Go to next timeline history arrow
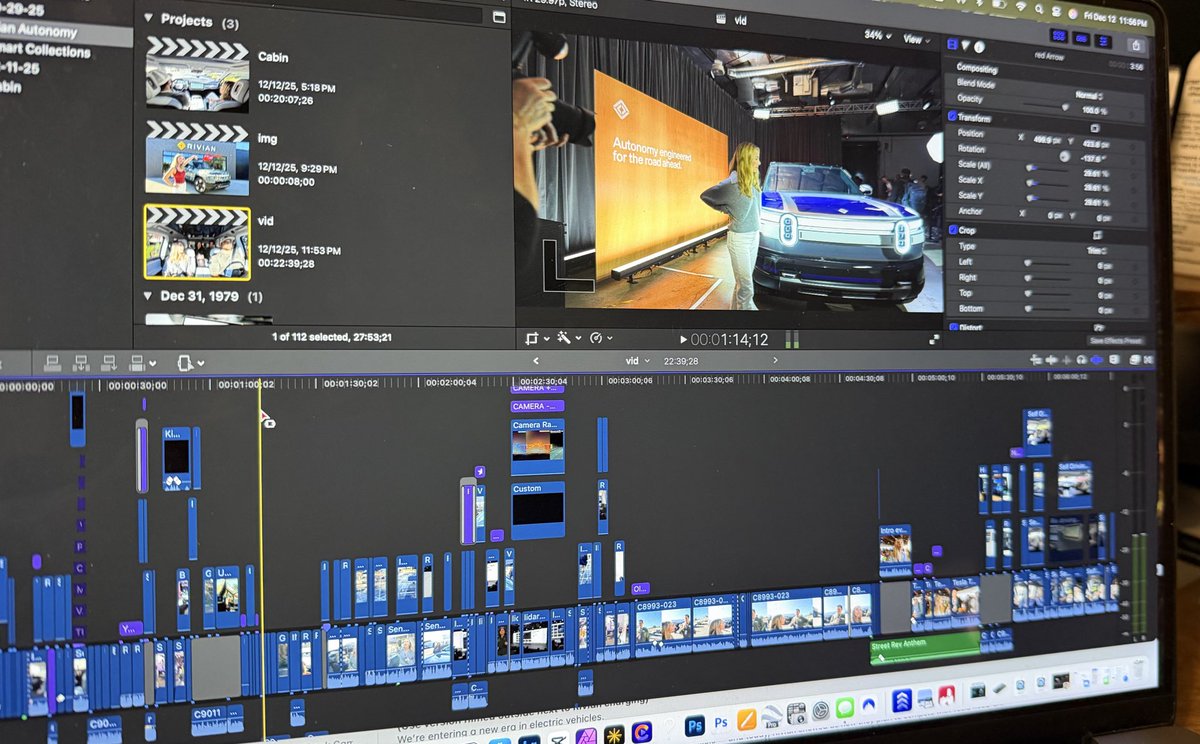 point(775,360)
